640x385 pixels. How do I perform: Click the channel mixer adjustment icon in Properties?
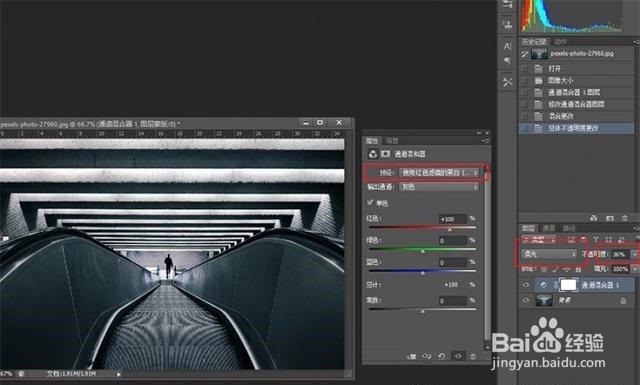[x=373, y=154]
